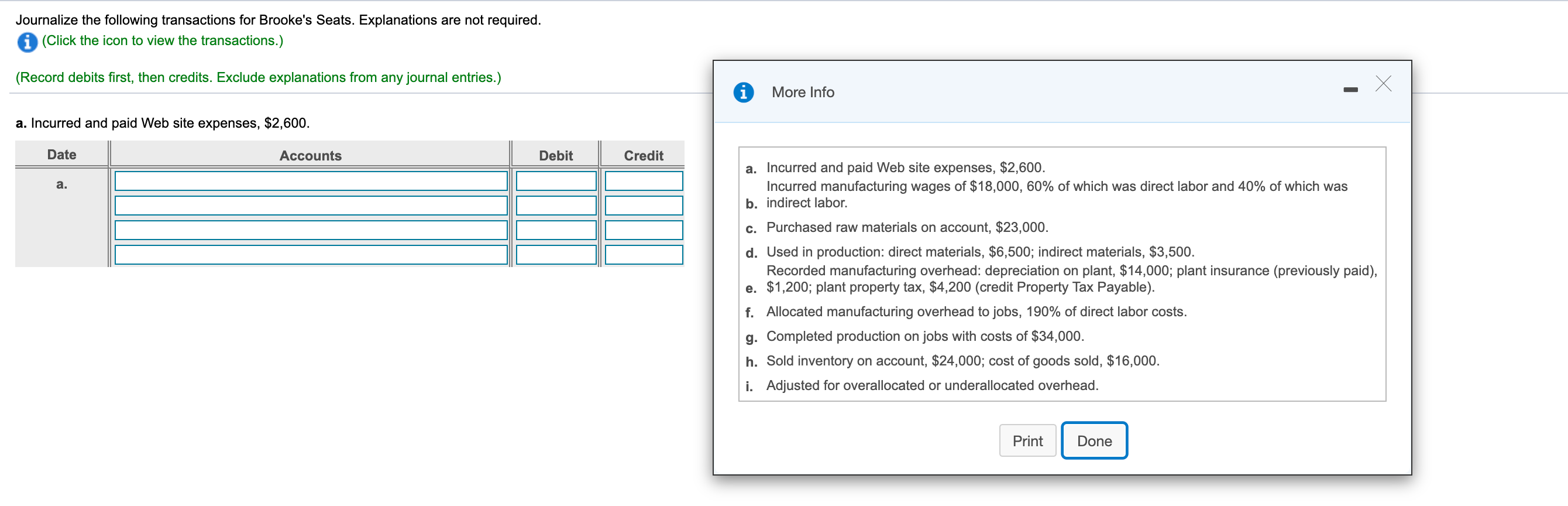Click transaction i 'Adjusted for overallocated' text

click(933, 385)
